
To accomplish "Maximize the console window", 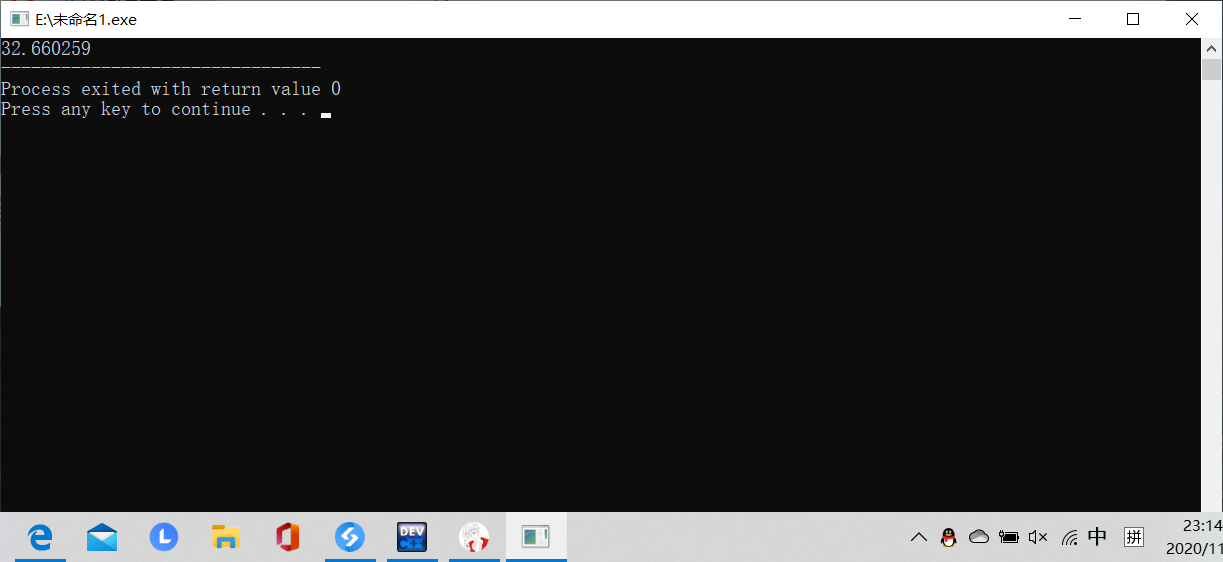I will pyautogui.click(x=1133, y=19).
